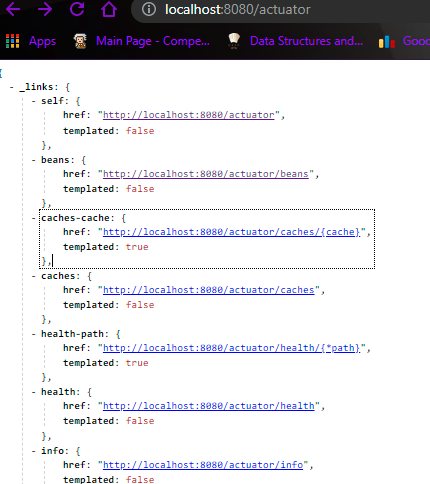
Task: Open the Main Page - Compe... bookmark favicon
Action: click(80, 41)
